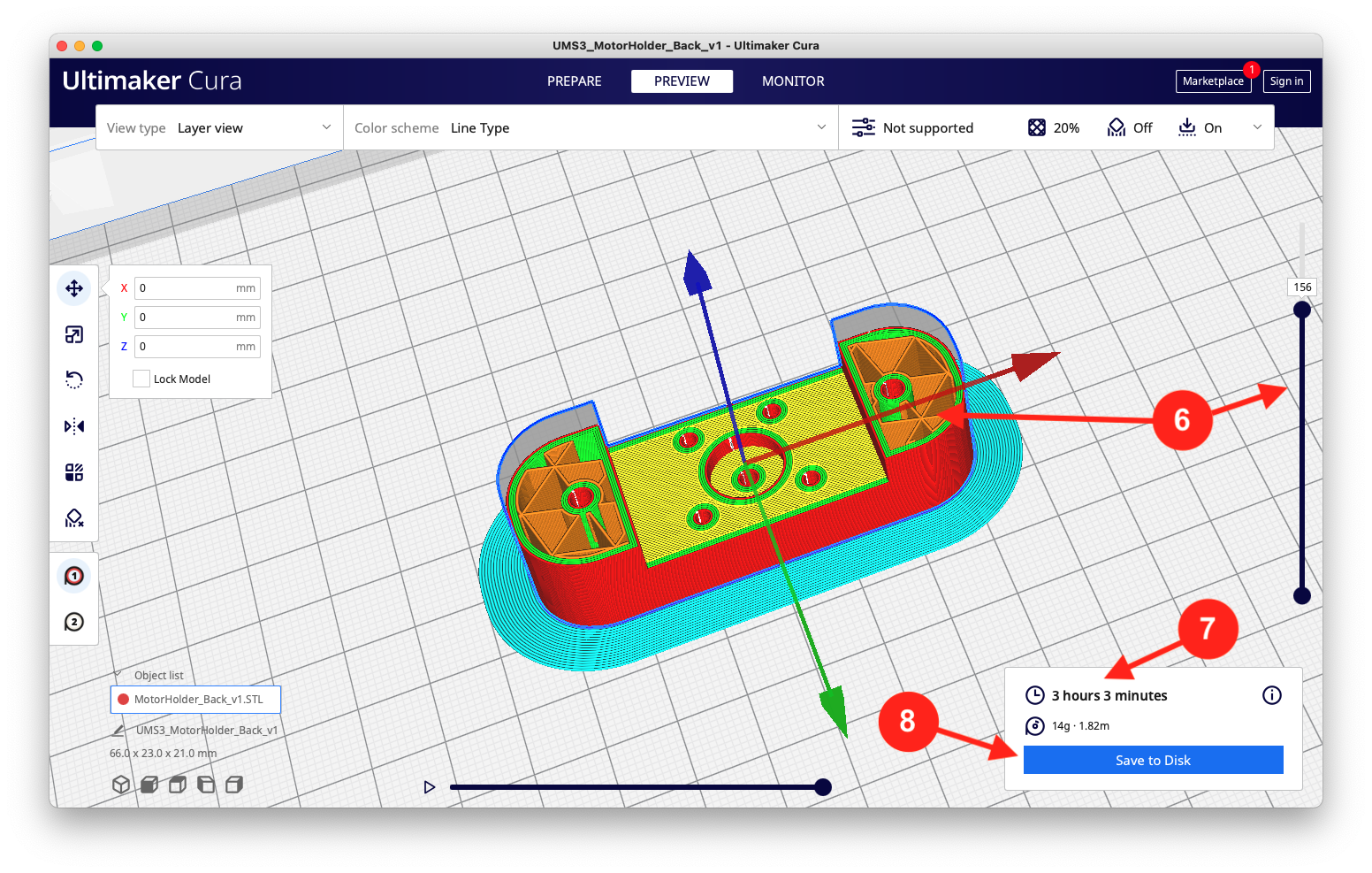The width and height of the screenshot is (1372, 873).
Task: Click the Save to Disk button
Action: coord(1152,760)
